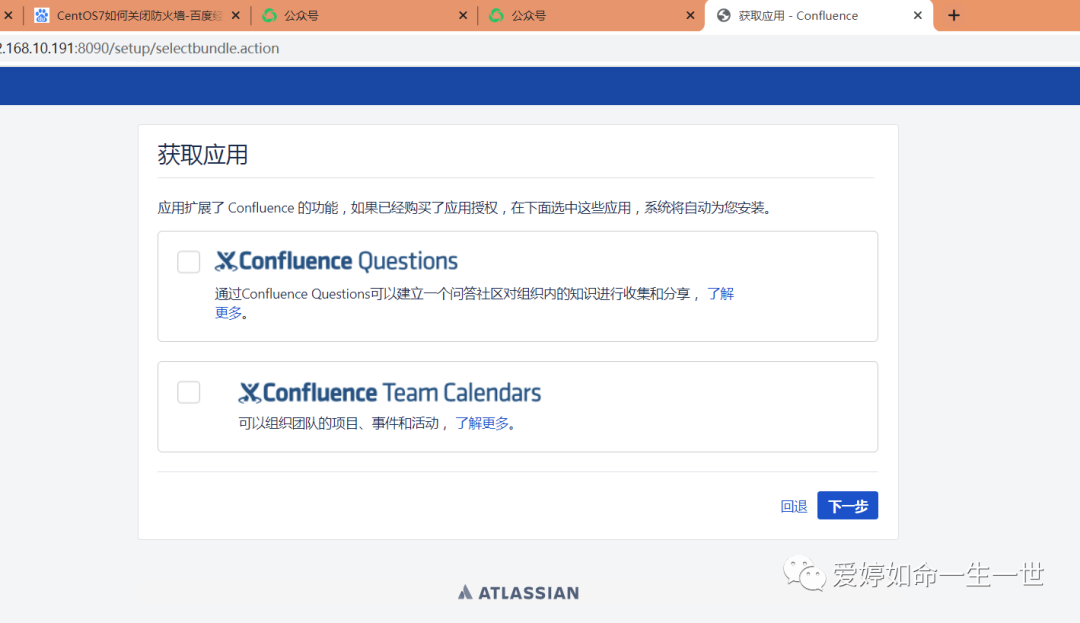Open 了解更多 link for Confluence Questions
This screenshot has height=623, width=1080.
(720, 294)
